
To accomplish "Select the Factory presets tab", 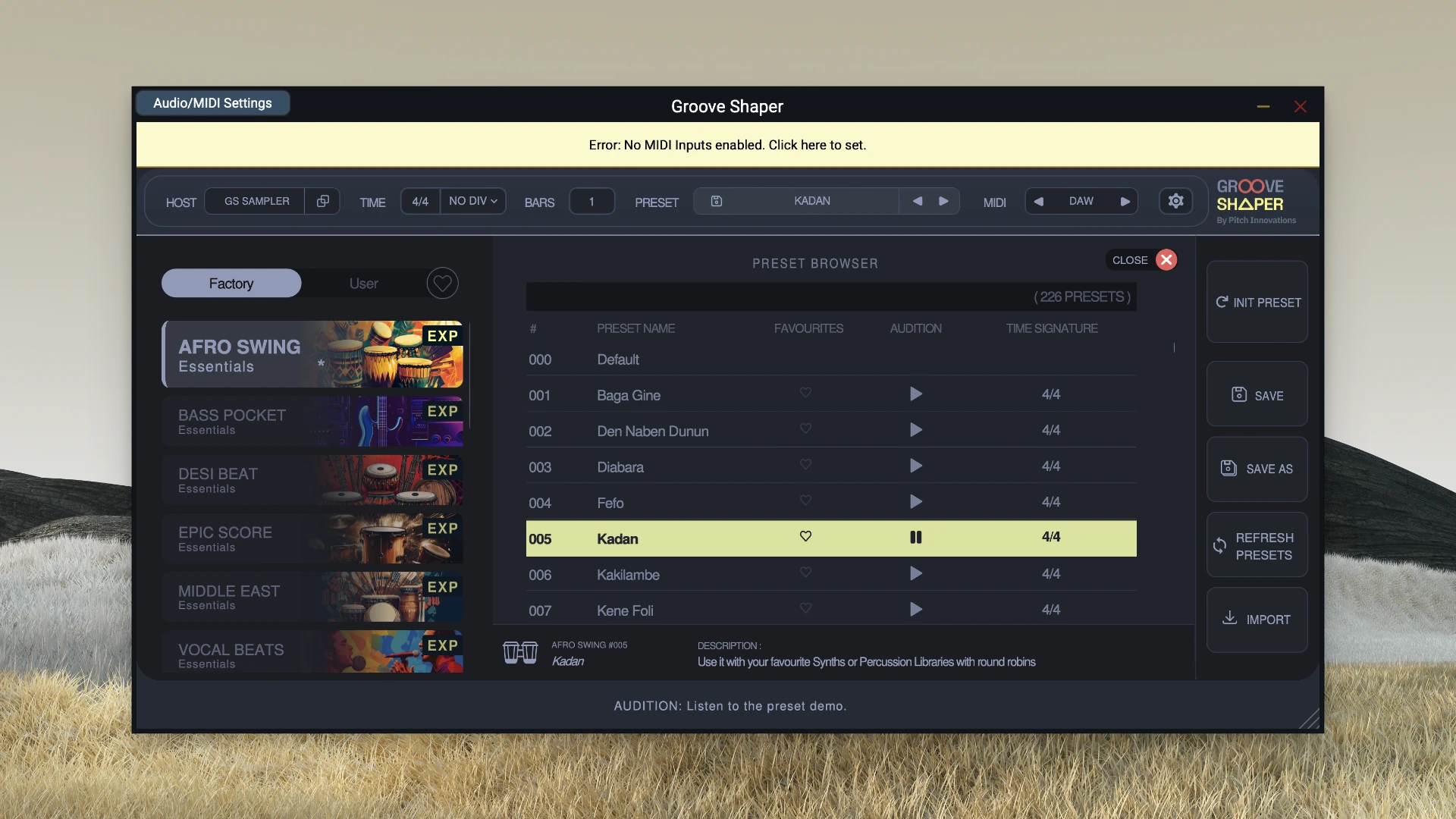I will (x=231, y=283).
